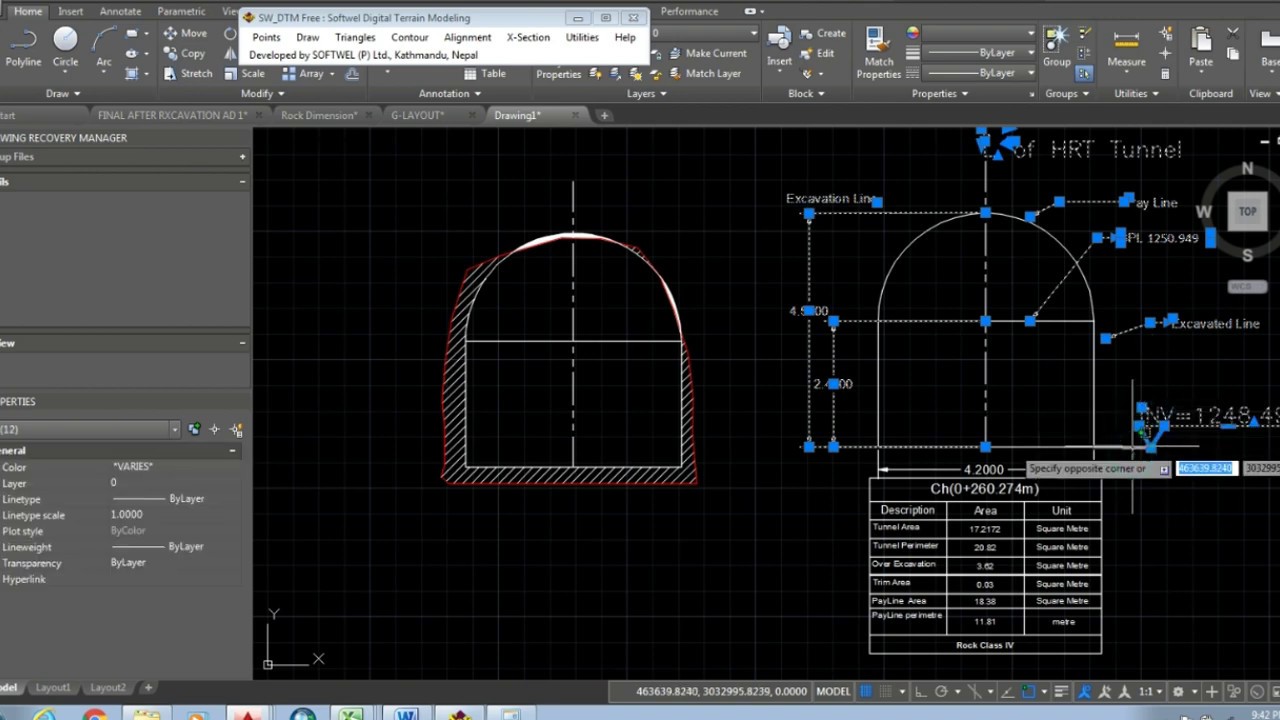Click the Table tool in Annotation
This screenshot has width=1280, height=720.
(484, 73)
